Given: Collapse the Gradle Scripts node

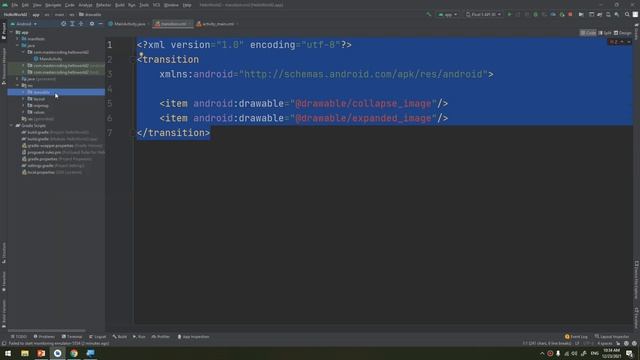Looking at the screenshot, I should 11,126.
